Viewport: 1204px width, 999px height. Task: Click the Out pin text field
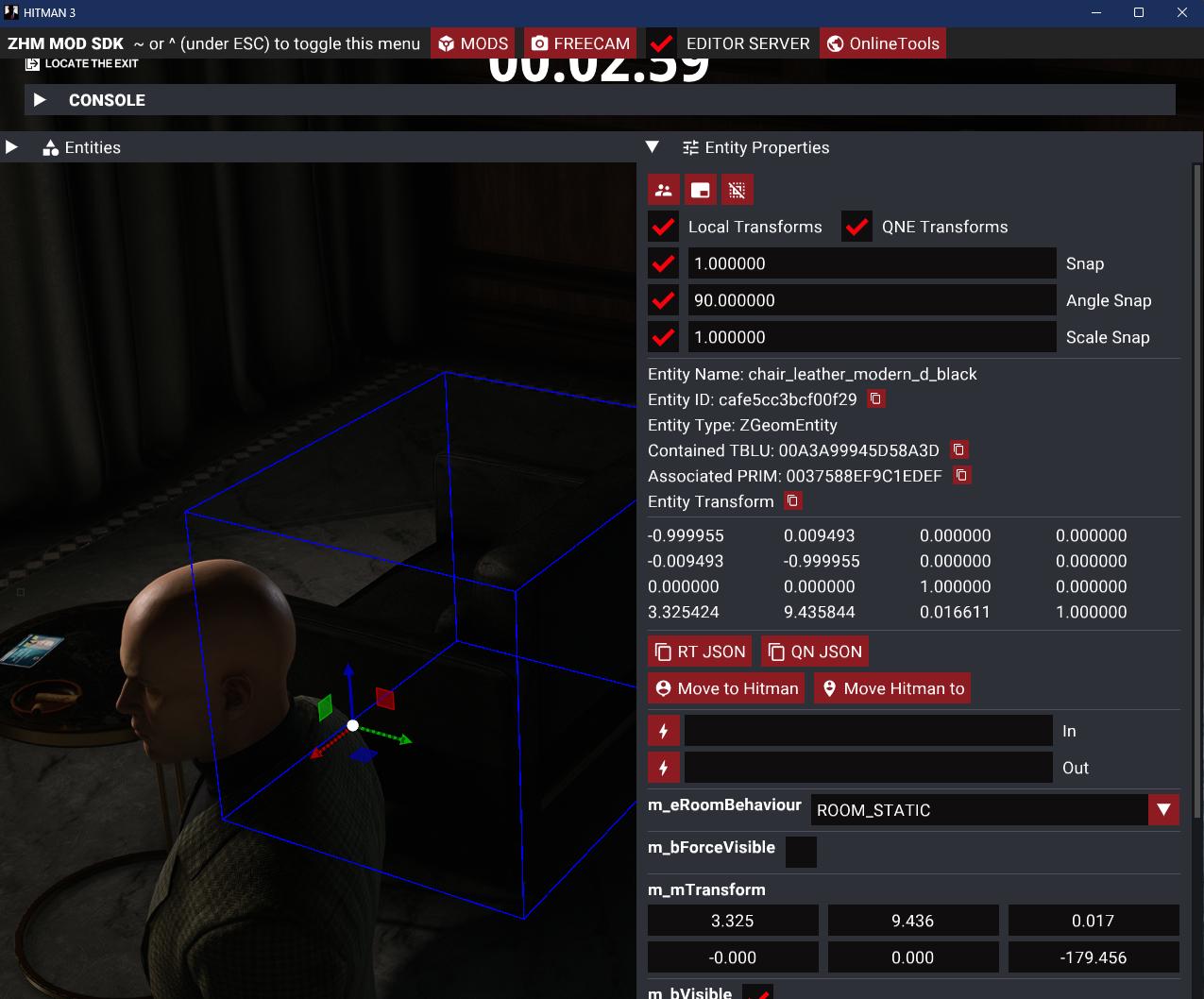(x=868, y=768)
